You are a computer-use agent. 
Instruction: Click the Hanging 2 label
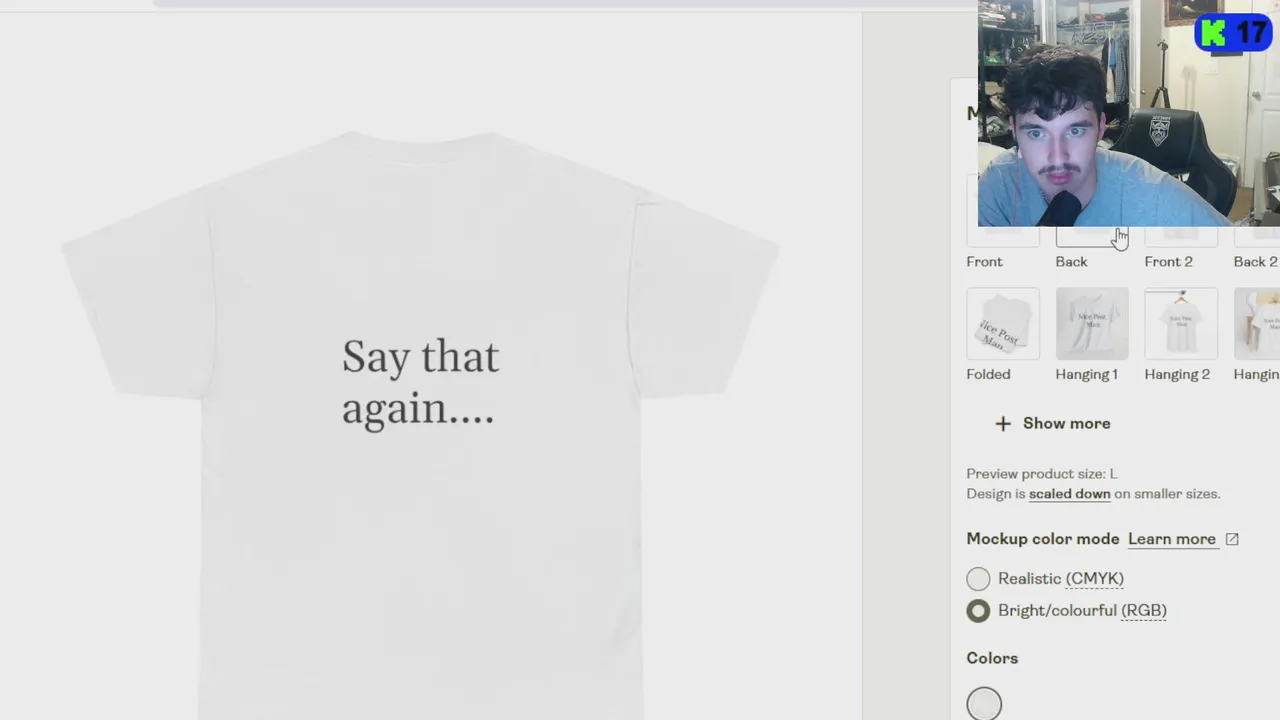[1177, 374]
